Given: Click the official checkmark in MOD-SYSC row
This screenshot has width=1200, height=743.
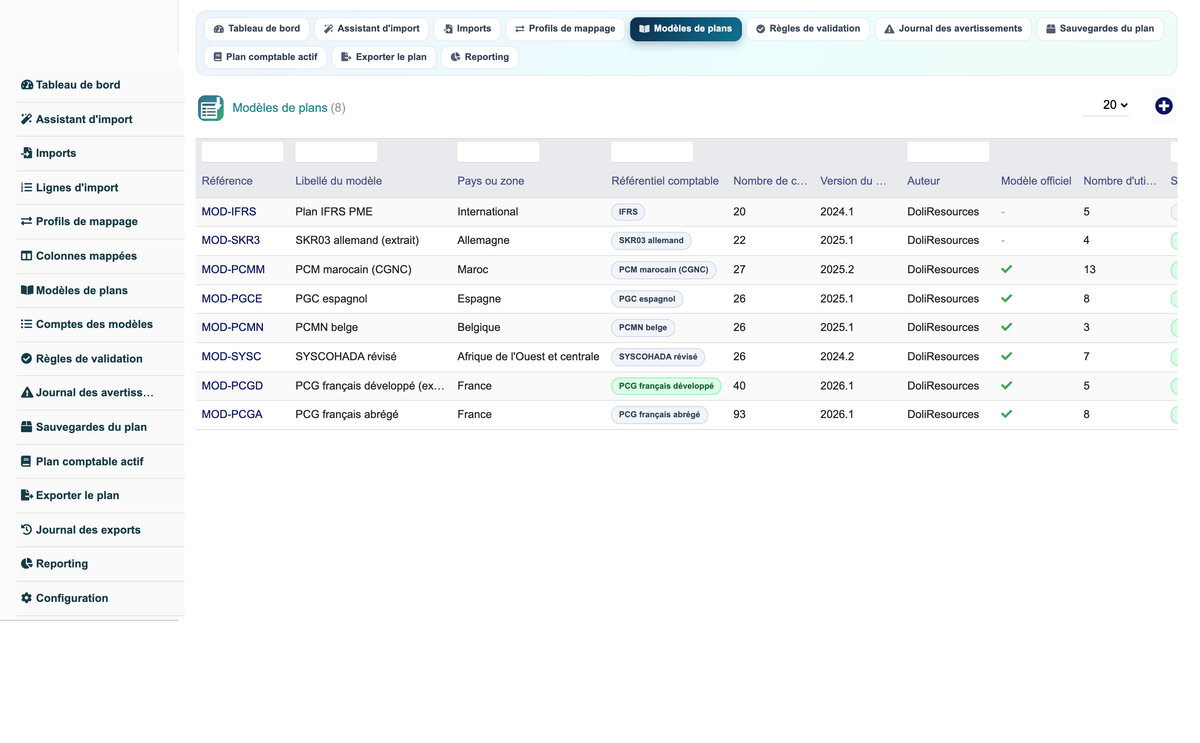Looking at the screenshot, I should point(1007,356).
